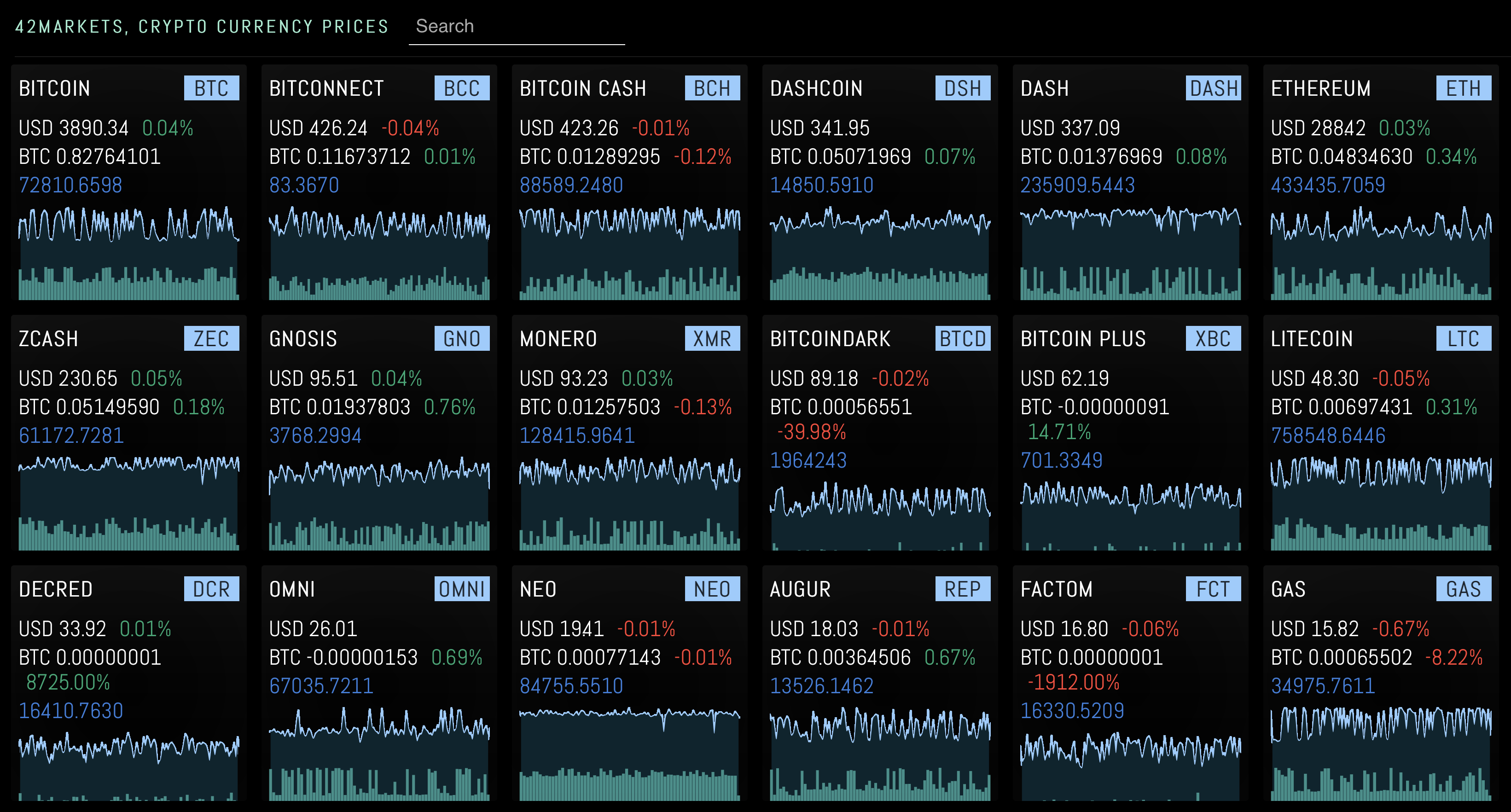Open the Decred price chart
The image size is (1511, 812).
[129, 766]
